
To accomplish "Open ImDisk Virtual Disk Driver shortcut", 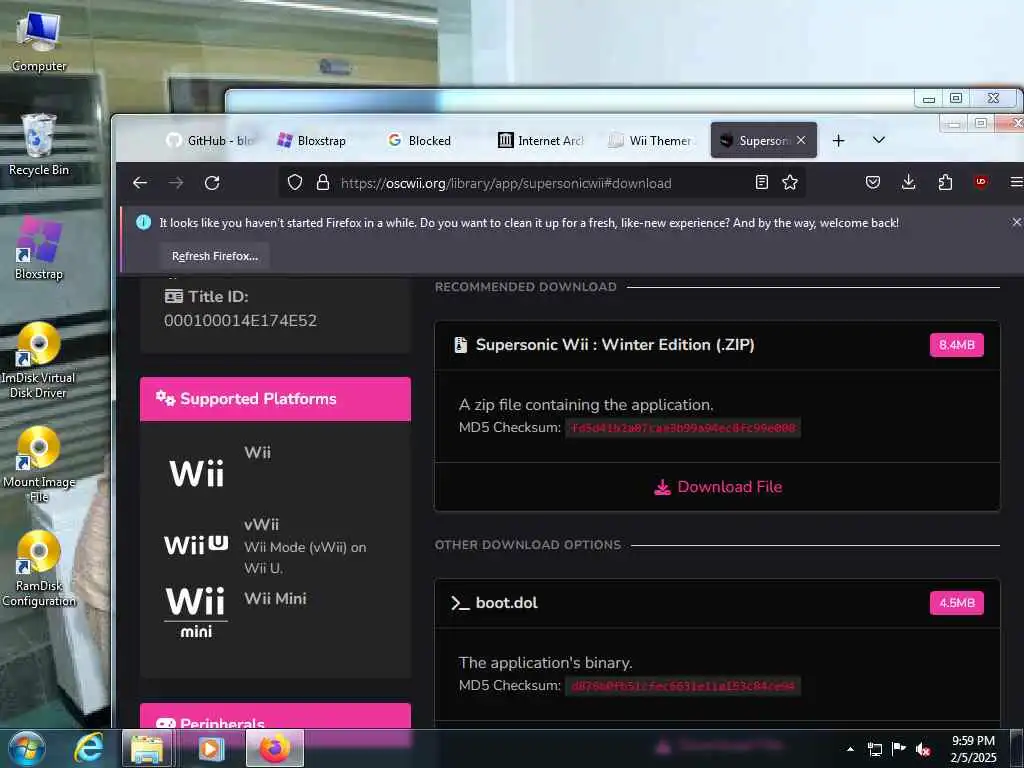I will pos(39,360).
